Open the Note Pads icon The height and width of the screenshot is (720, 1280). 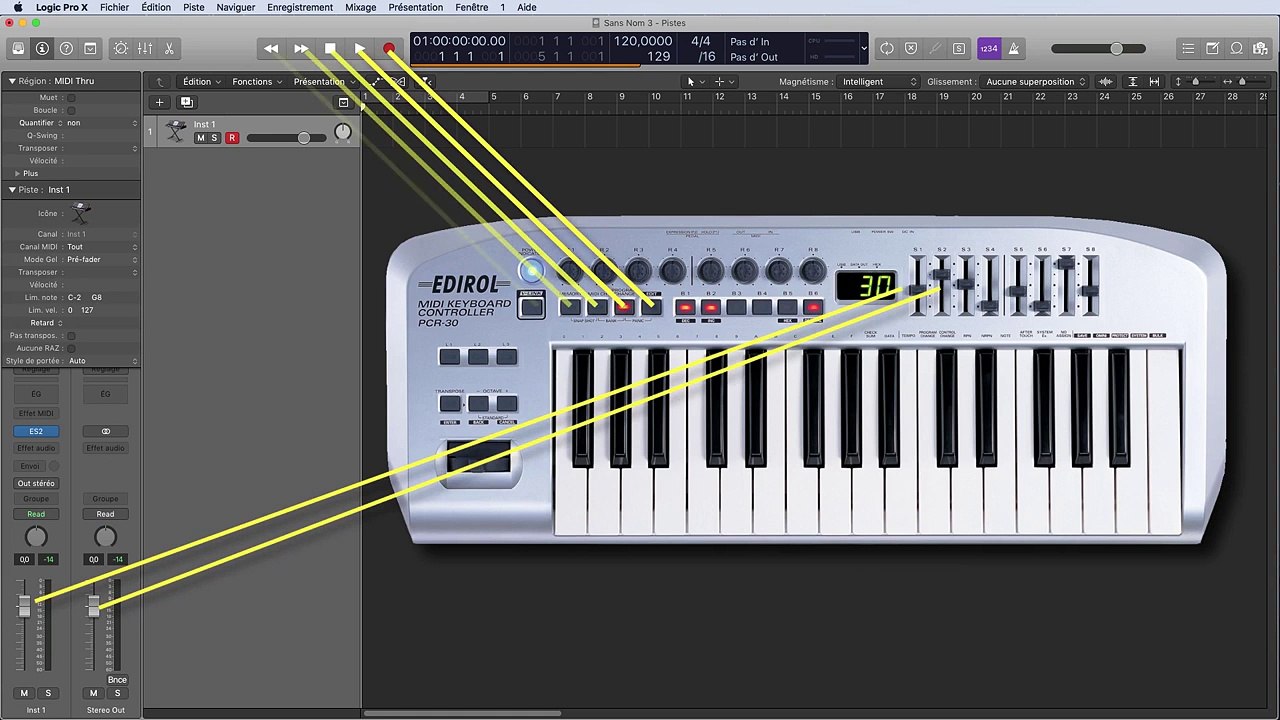click(x=1212, y=48)
